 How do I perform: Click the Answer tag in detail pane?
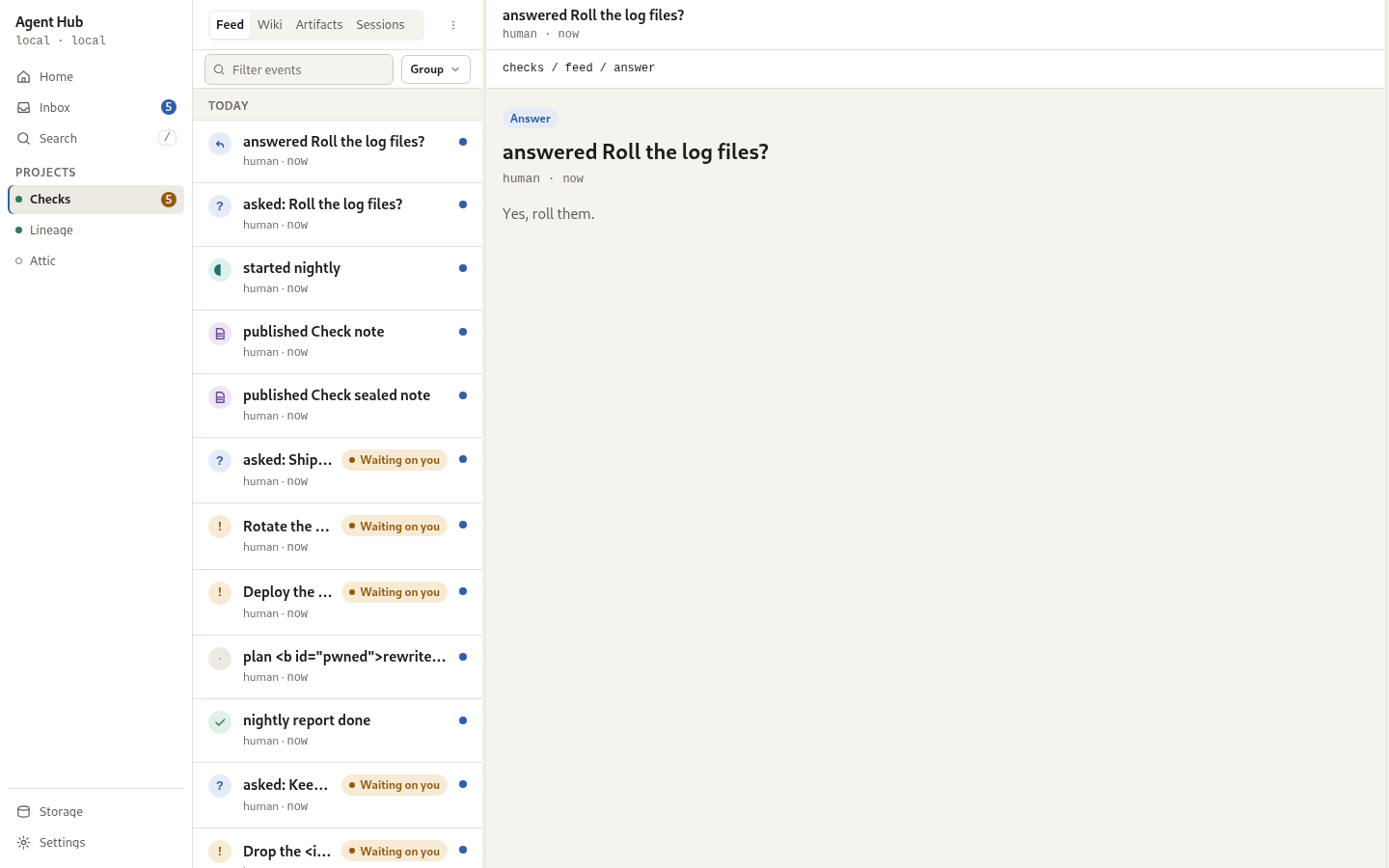pos(531,119)
